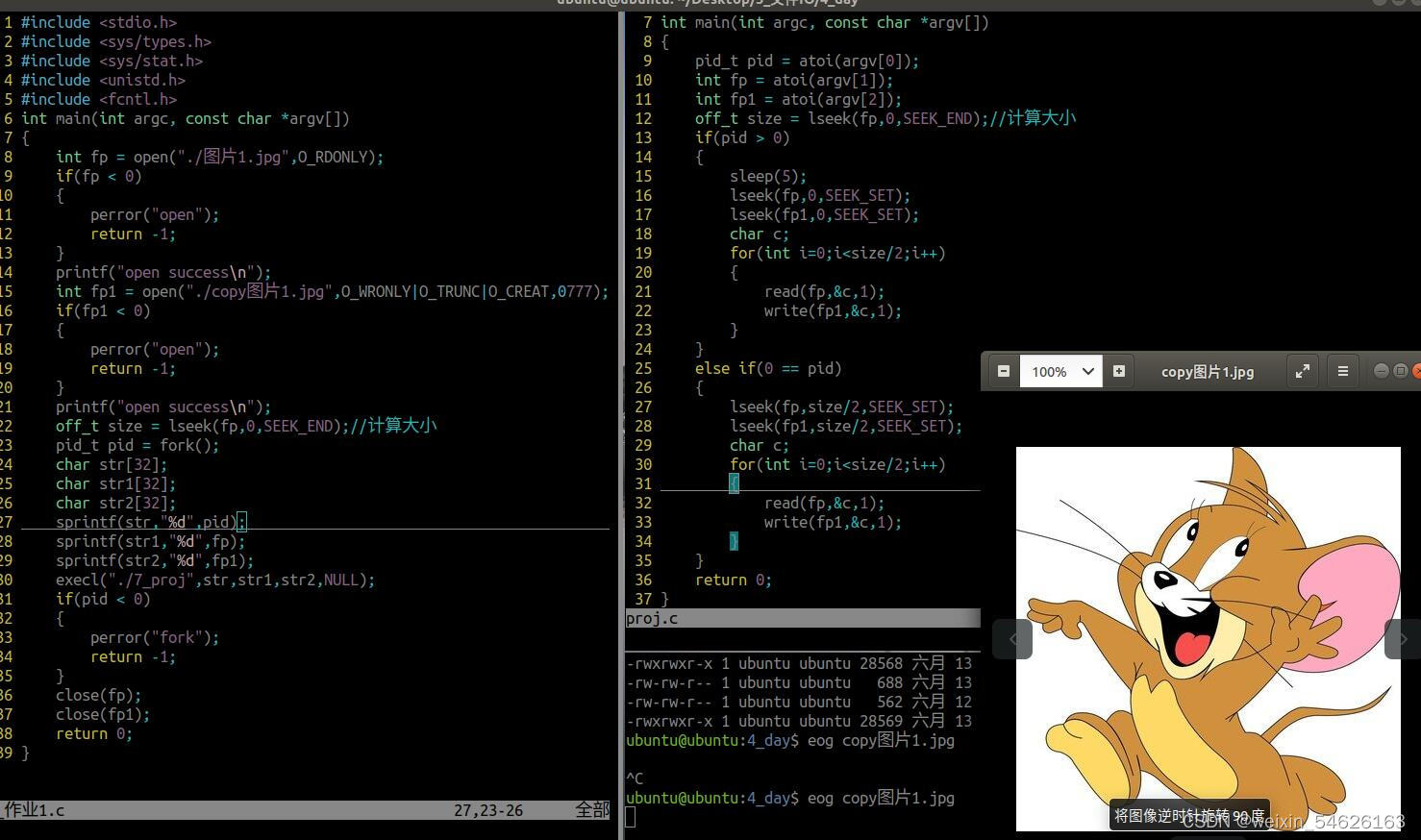The width and height of the screenshot is (1421, 840).
Task: Click lseek(fp,0,SEEK_SET); in proj.c
Action: (x=820, y=195)
